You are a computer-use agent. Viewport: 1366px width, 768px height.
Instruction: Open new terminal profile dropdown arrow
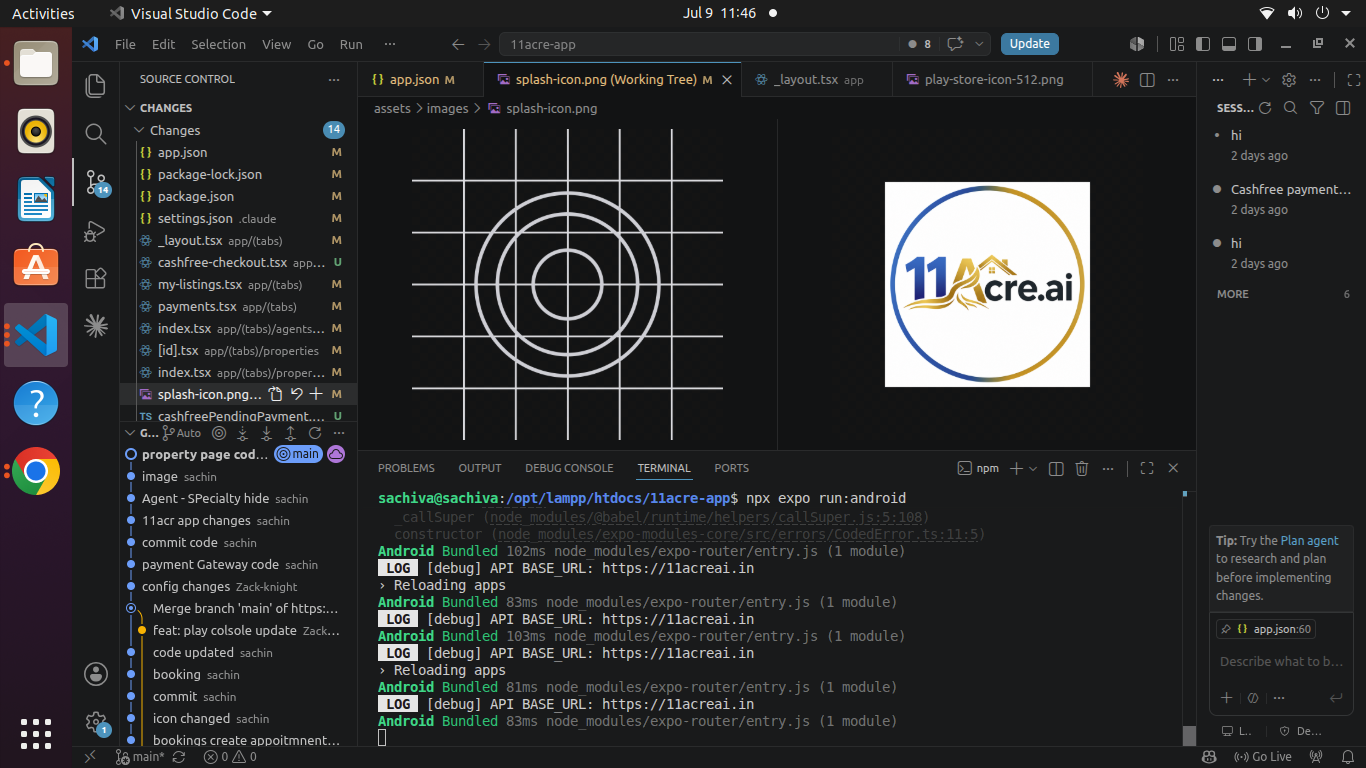click(1034, 468)
